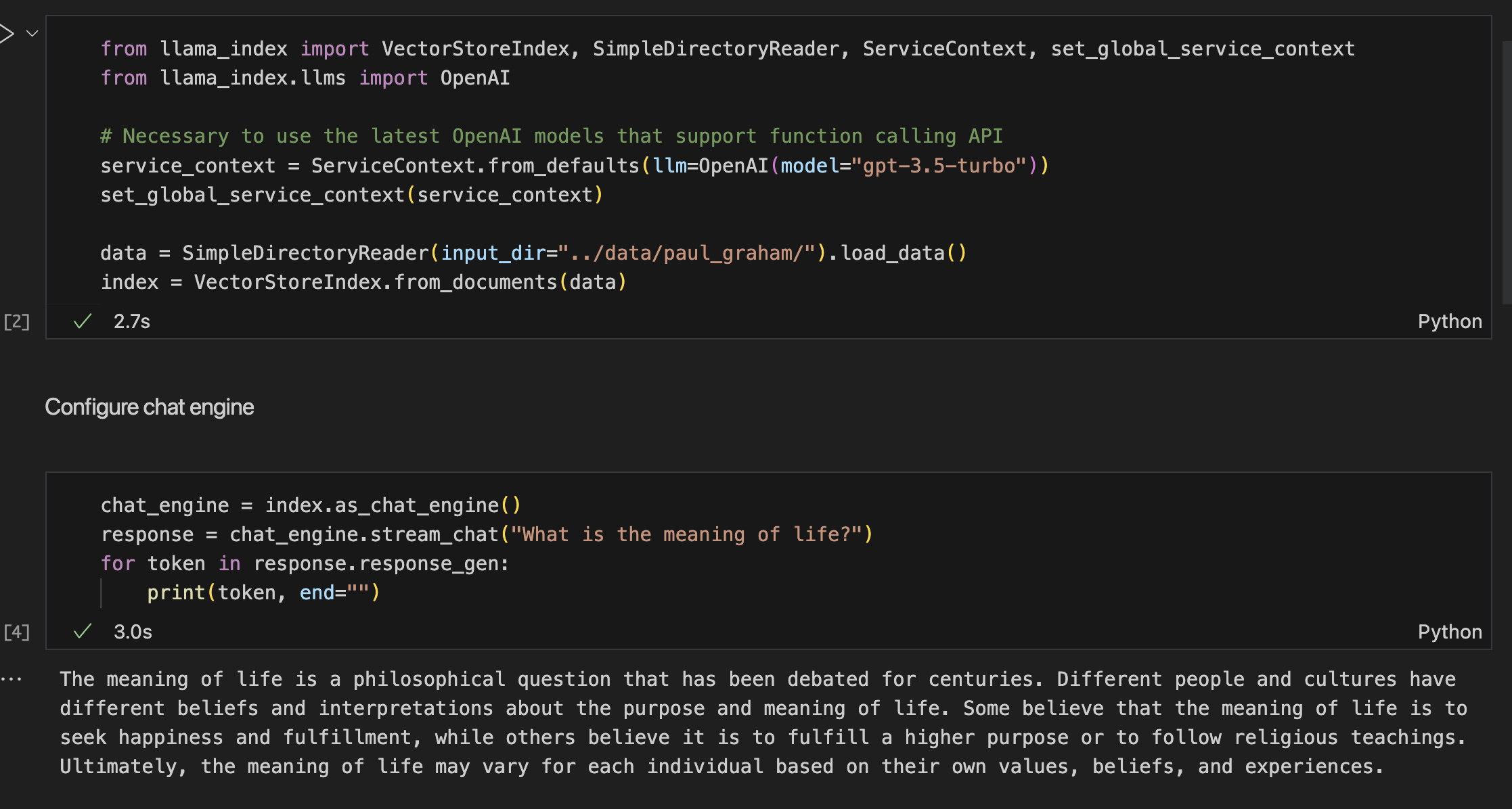Collapse the first code cell with its chevron
The image size is (1512, 809).
(31, 32)
